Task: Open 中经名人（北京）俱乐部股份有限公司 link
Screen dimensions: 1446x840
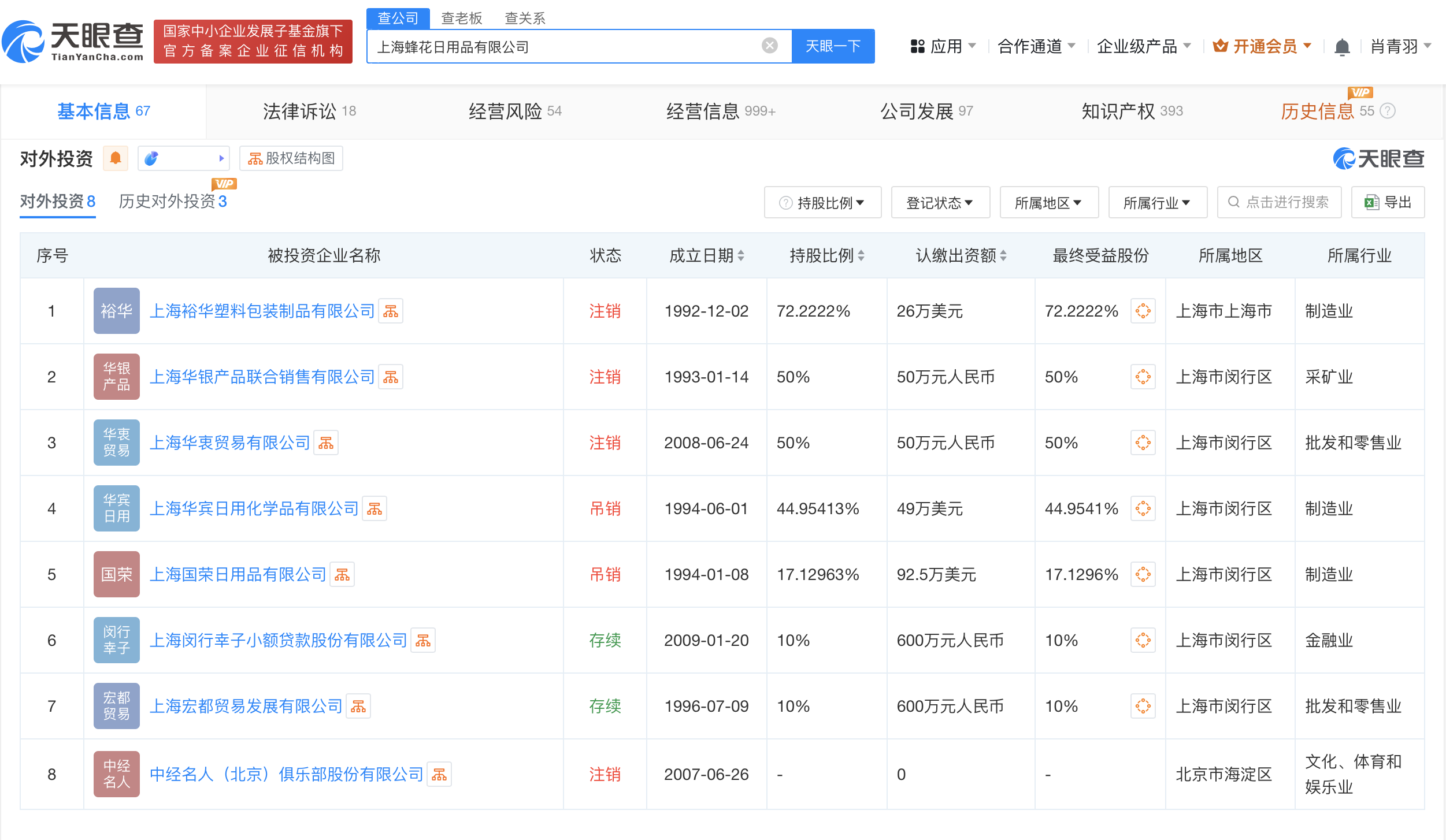Action: [287, 775]
